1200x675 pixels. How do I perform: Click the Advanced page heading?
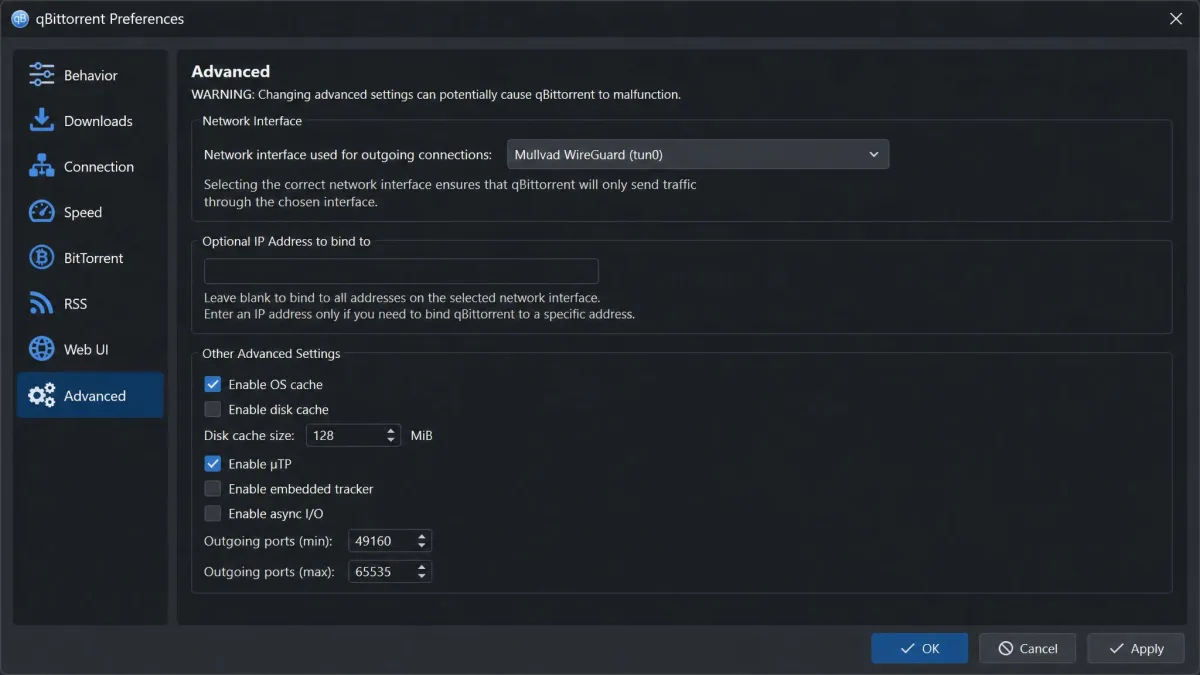[231, 71]
